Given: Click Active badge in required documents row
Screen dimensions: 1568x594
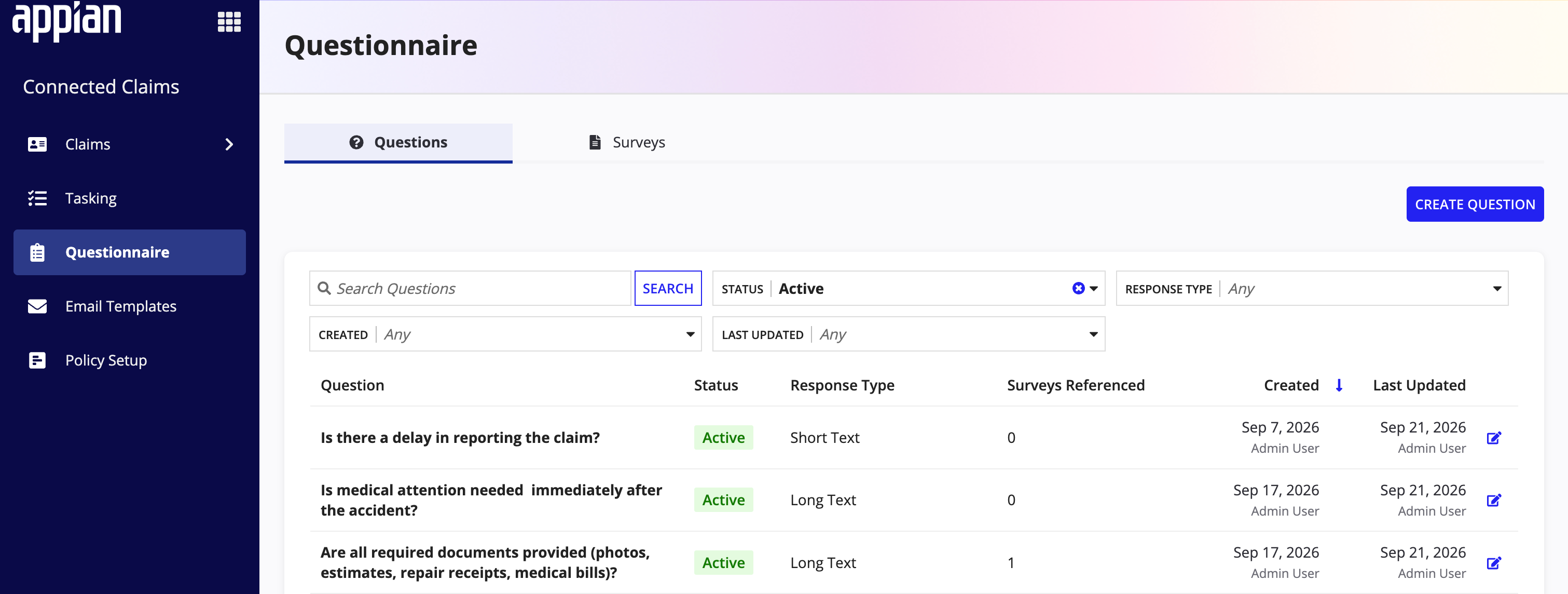Looking at the screenshot, I should click(x=723, y=562).
